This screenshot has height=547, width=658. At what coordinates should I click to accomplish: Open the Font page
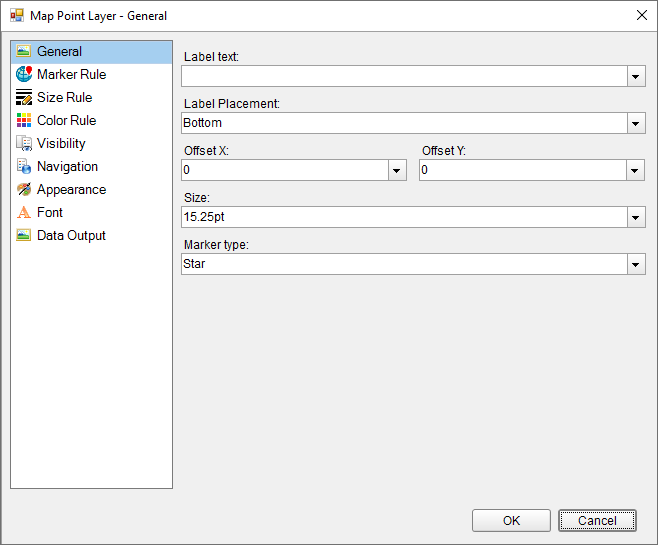[50, 212]
